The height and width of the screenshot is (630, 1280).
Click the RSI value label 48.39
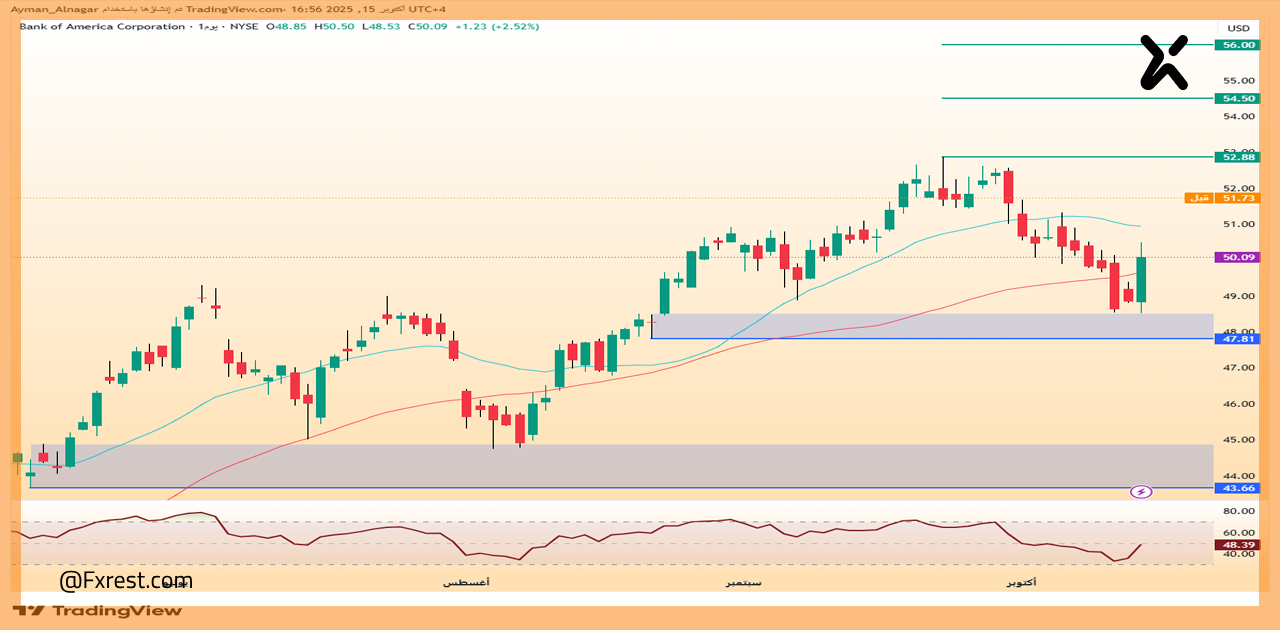point(1236,545)
